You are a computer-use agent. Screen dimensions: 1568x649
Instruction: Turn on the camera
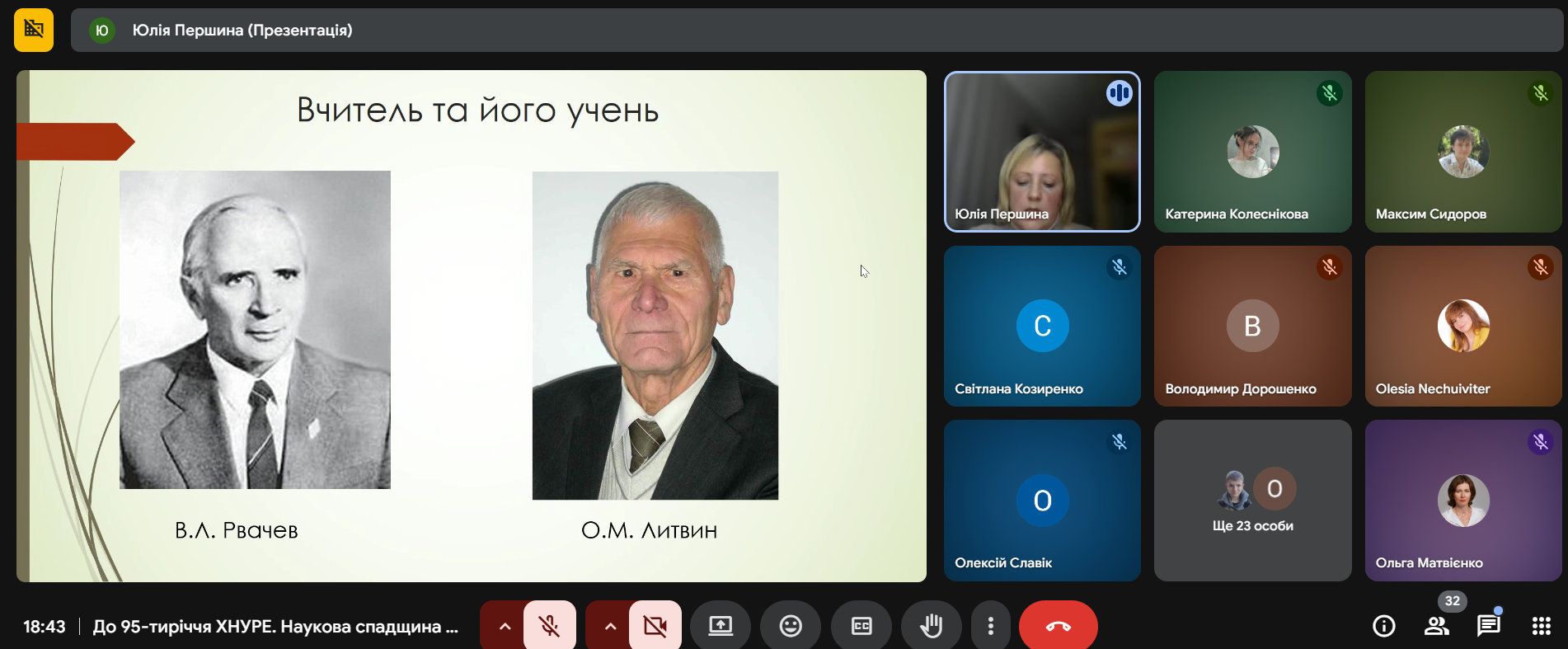[655, 627]
